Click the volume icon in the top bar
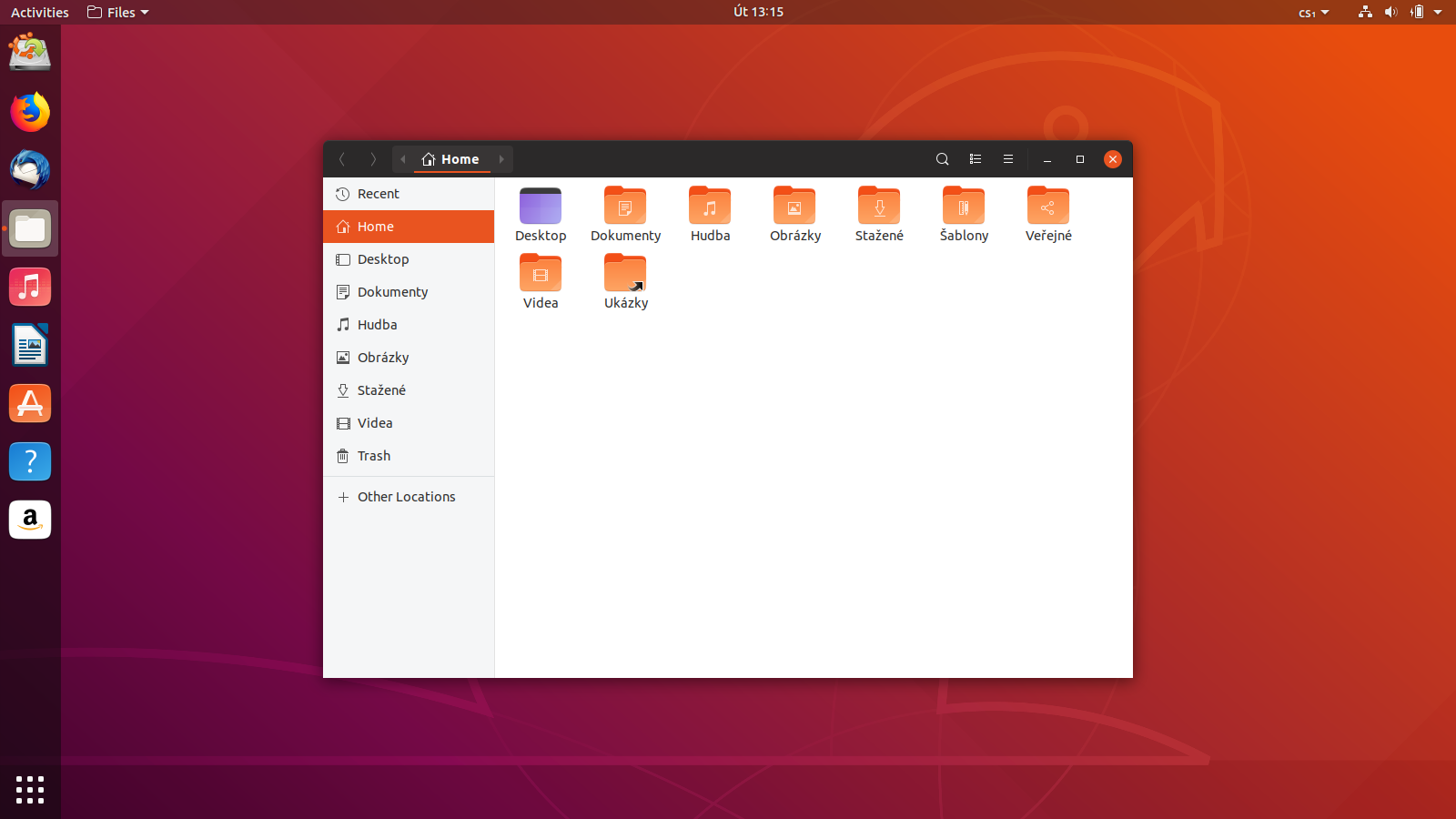This screenshot has height=819, width=1456. click(x=1391, y=12)
